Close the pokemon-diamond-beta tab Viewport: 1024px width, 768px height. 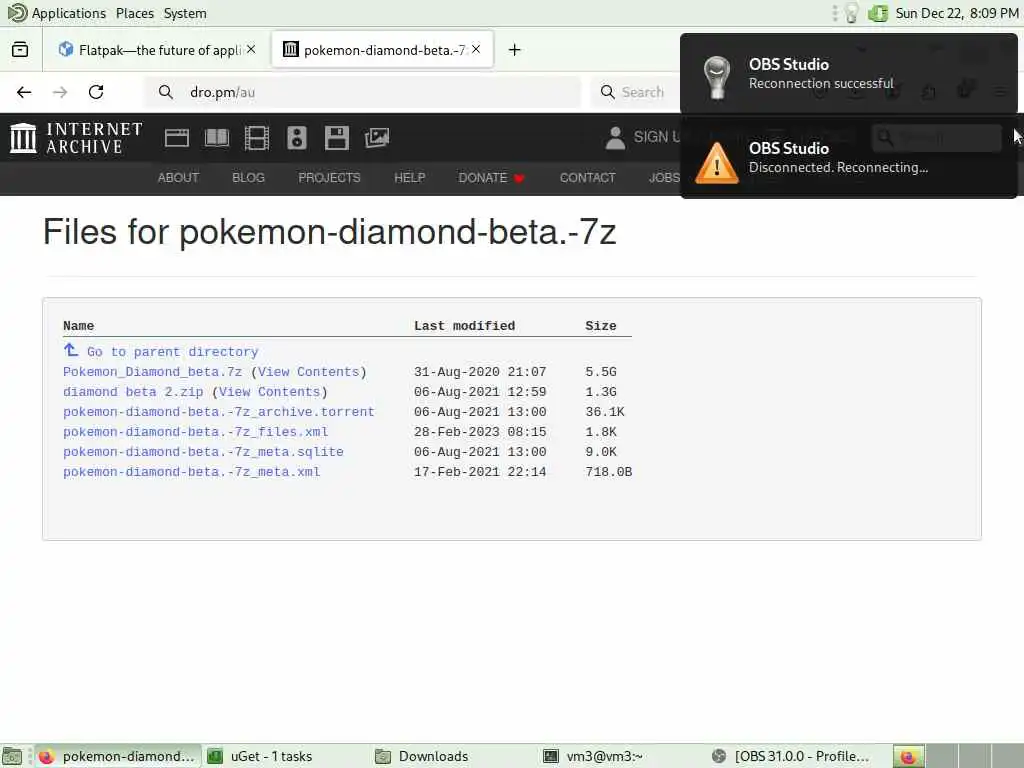tap(476, 49)
